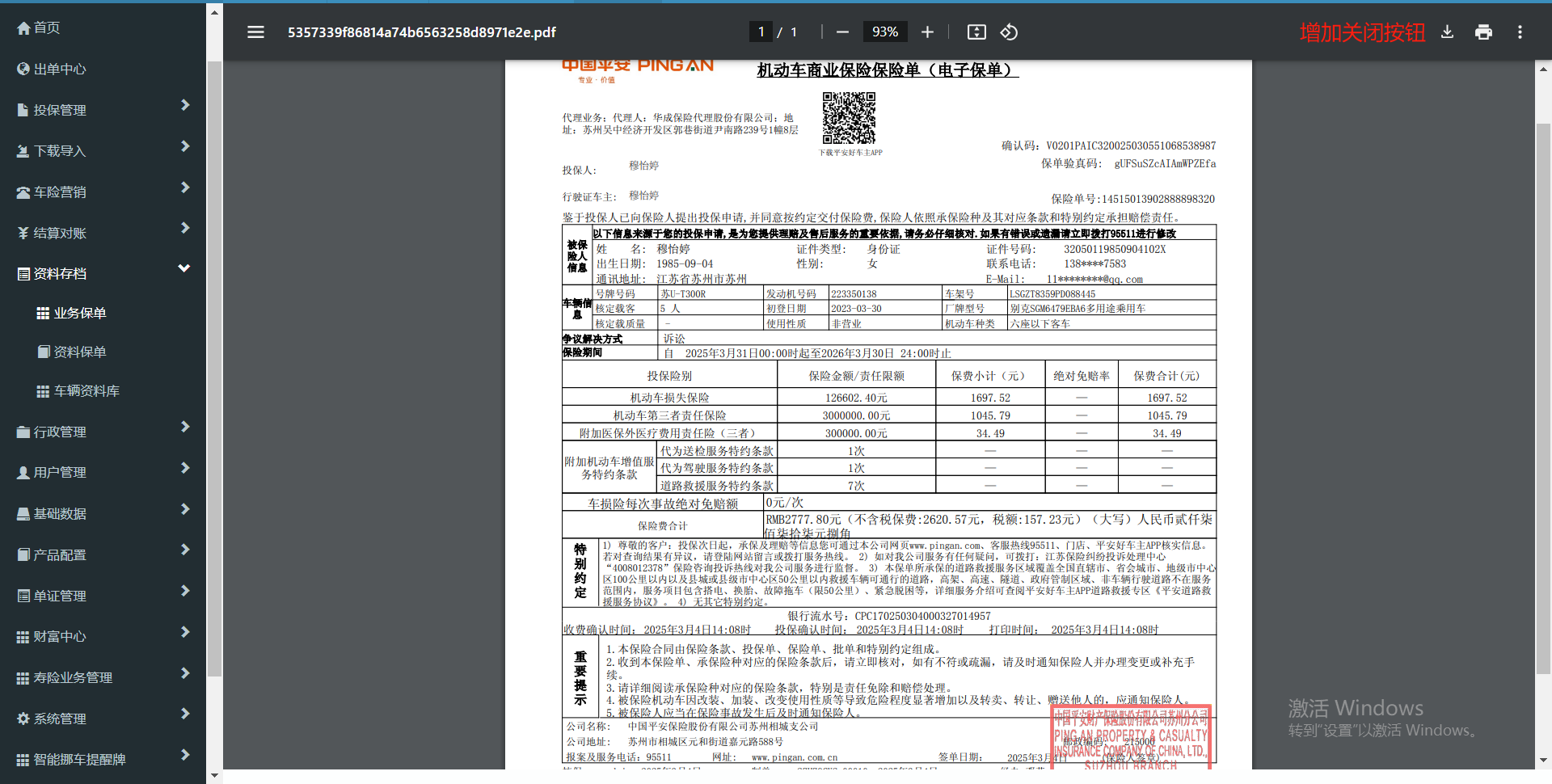Screen dimensions: 1552x784
Task: Expand the 用户管理 submenu arrow
Action: pyautogui.click(x=185, y=468)
